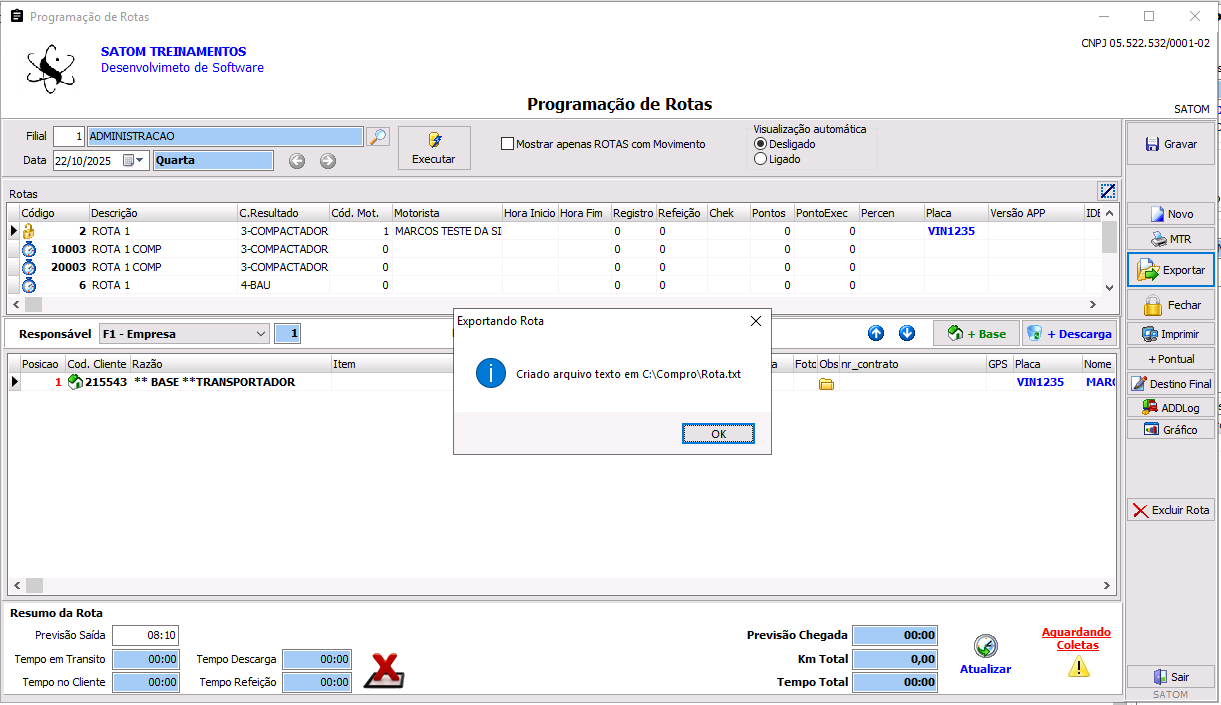The width and height of the screenshot is (1221, 705).
Task: Go to previous day with left arrow
Action: (297, 161)
